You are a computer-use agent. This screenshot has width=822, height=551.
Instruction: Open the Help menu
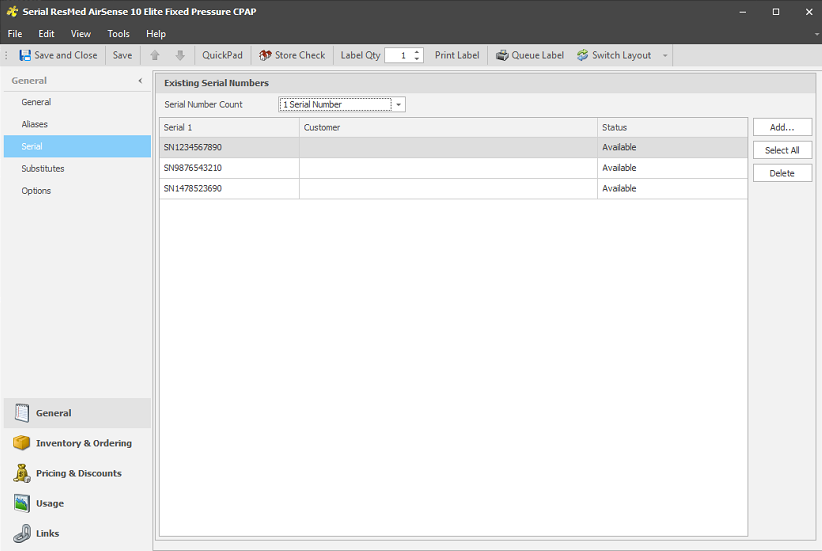pos(156,34)
